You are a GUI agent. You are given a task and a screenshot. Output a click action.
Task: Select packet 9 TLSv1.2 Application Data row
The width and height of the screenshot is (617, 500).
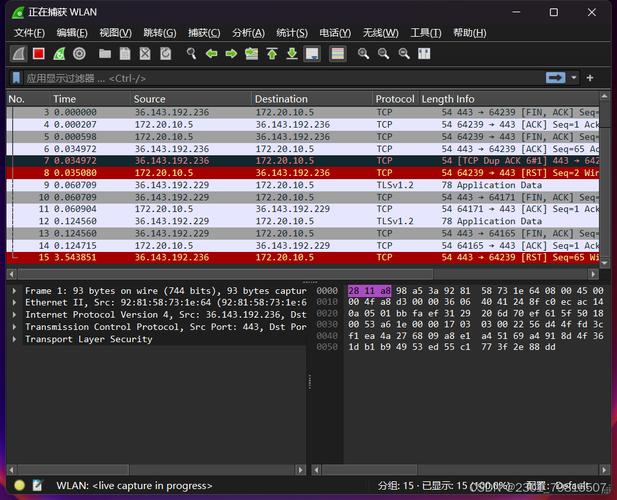pyautogui.click(x=303, y=185)
